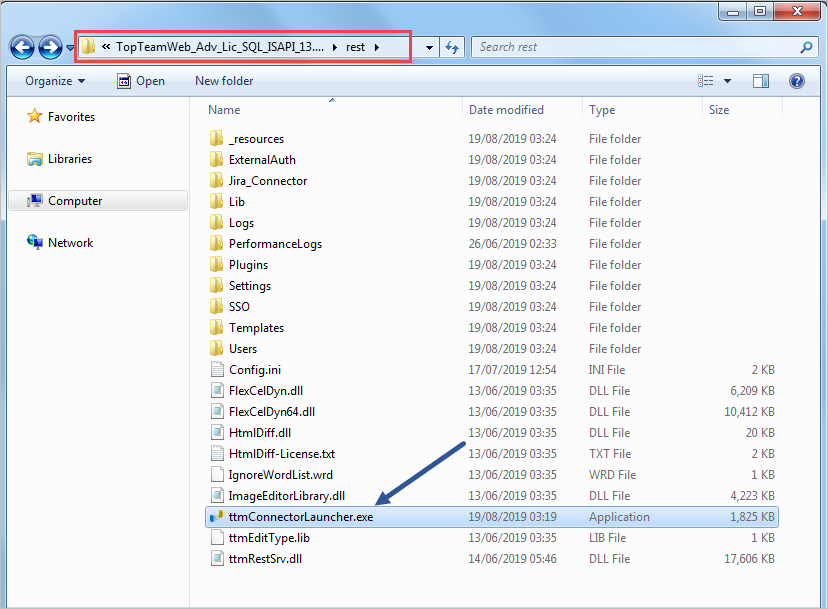The width and height of the screenshot is (828, 609).
Task: Select the Plugins folder icon
Action: click(217, 265)
